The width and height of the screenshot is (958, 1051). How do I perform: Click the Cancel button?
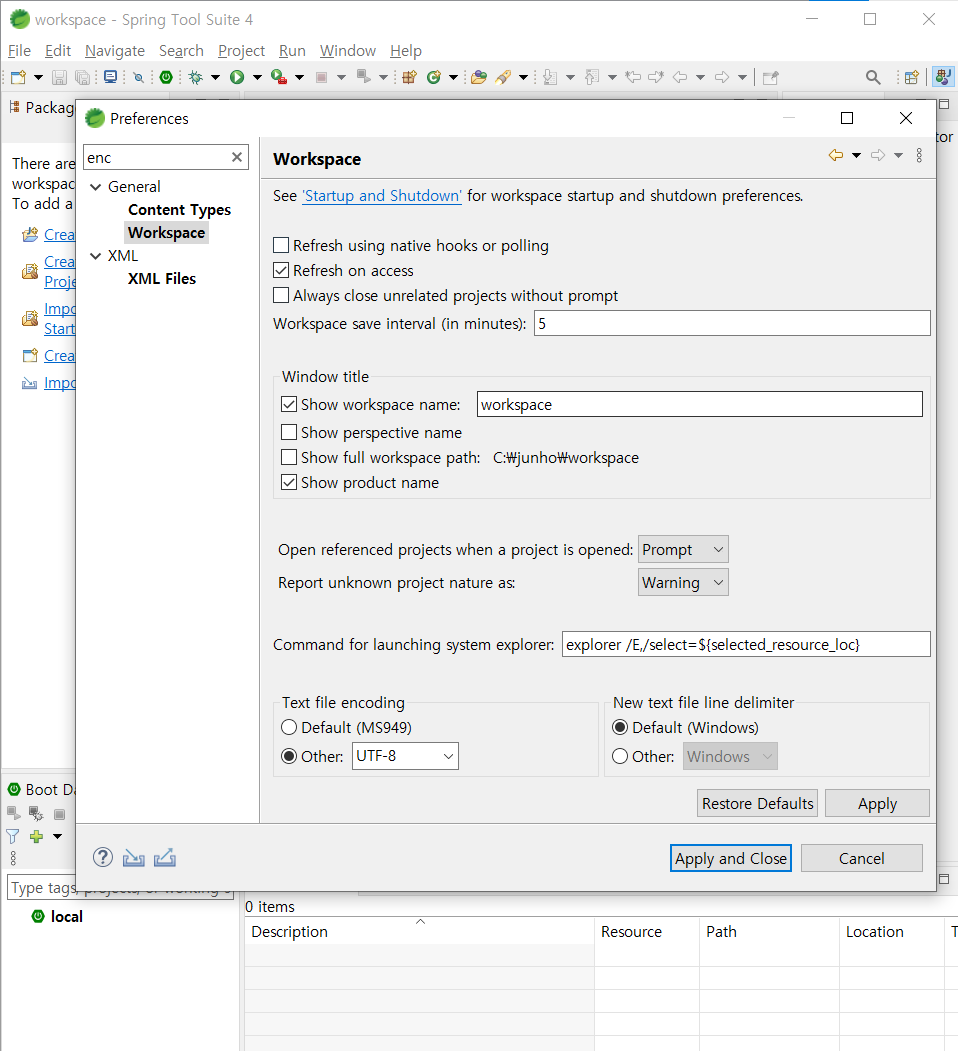pos(861,858)
